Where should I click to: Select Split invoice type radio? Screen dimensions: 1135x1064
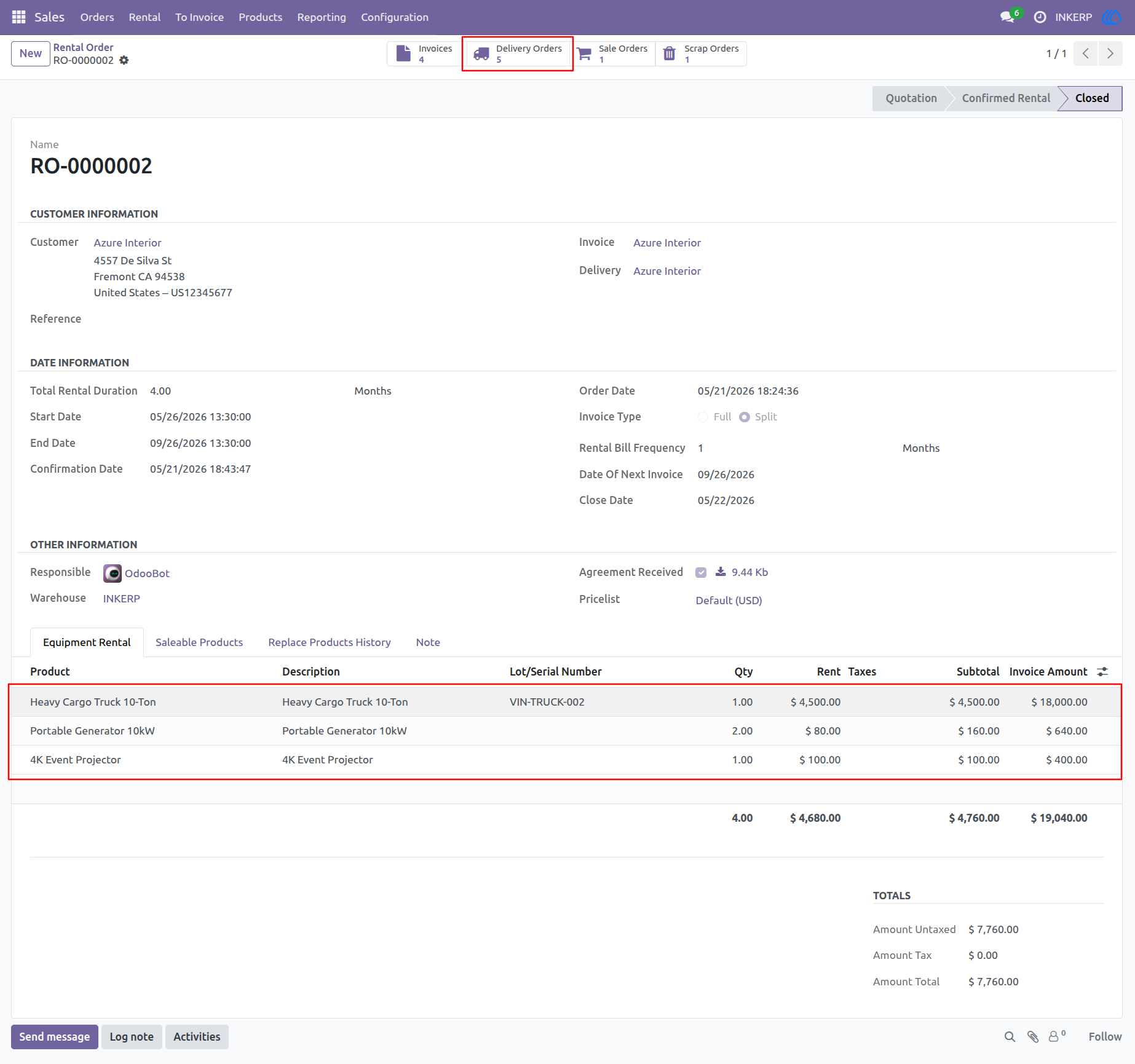pyautogui.click(x=745, y=417)
